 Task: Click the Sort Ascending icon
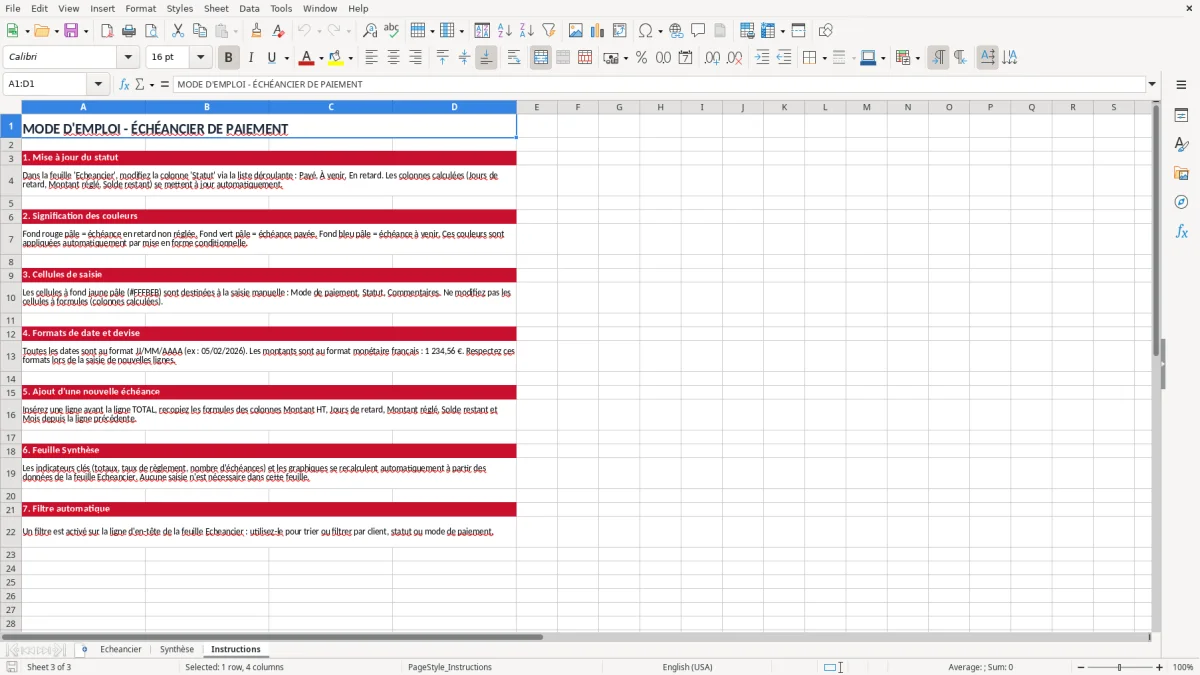[505, 31]
